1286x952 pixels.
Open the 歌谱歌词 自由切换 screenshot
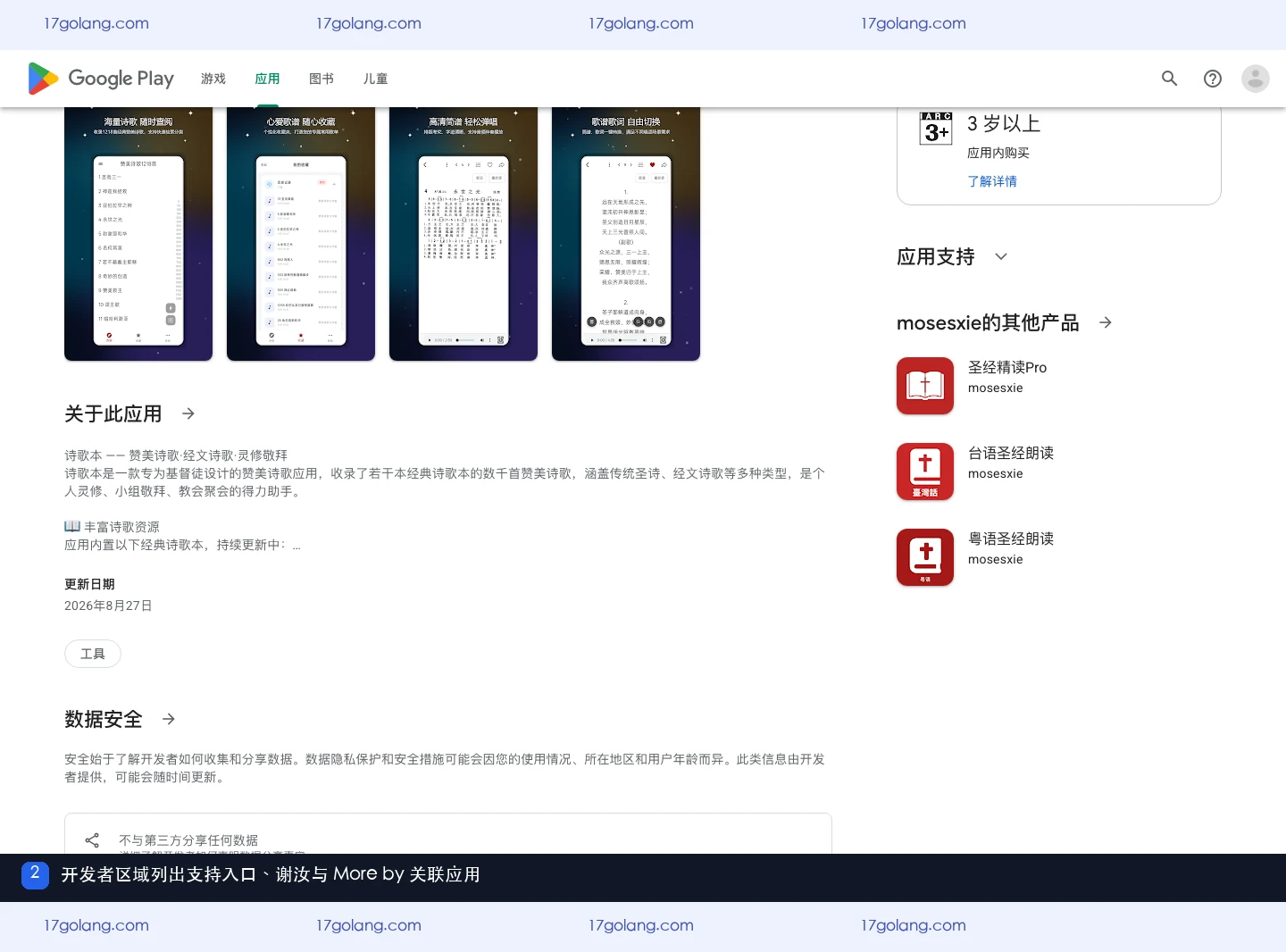click(x=626, y=234)
